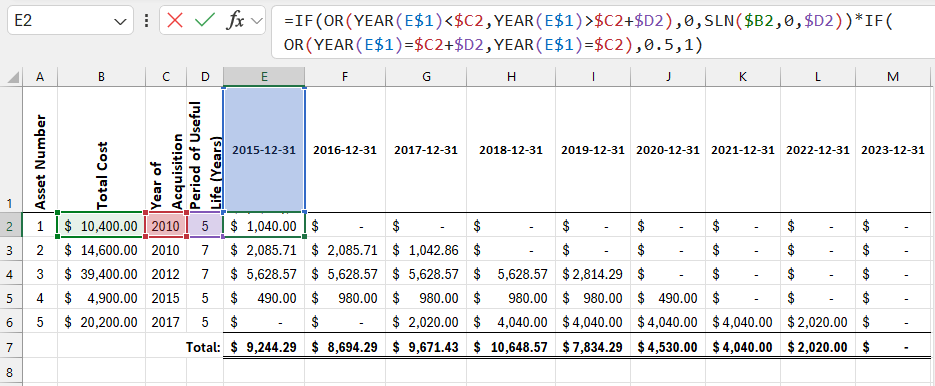935x386 pixels.
Task: Select column G header
Action: [x=426, y=76]
